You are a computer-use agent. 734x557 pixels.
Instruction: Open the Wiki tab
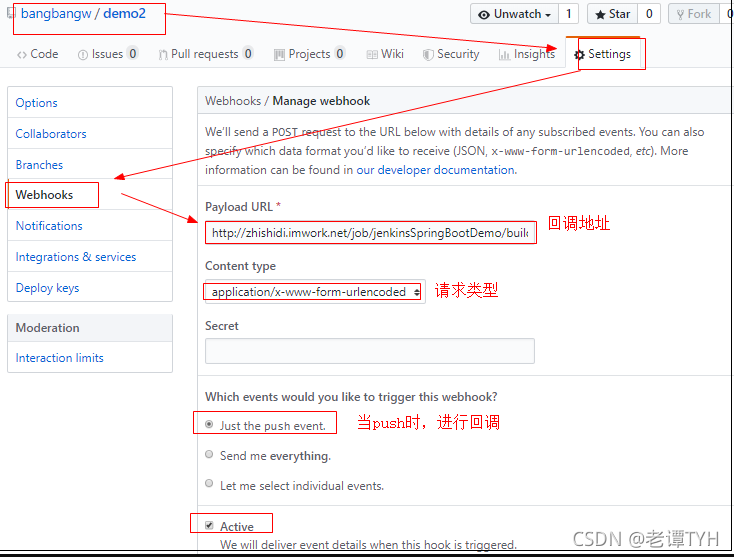coord(385,54)
